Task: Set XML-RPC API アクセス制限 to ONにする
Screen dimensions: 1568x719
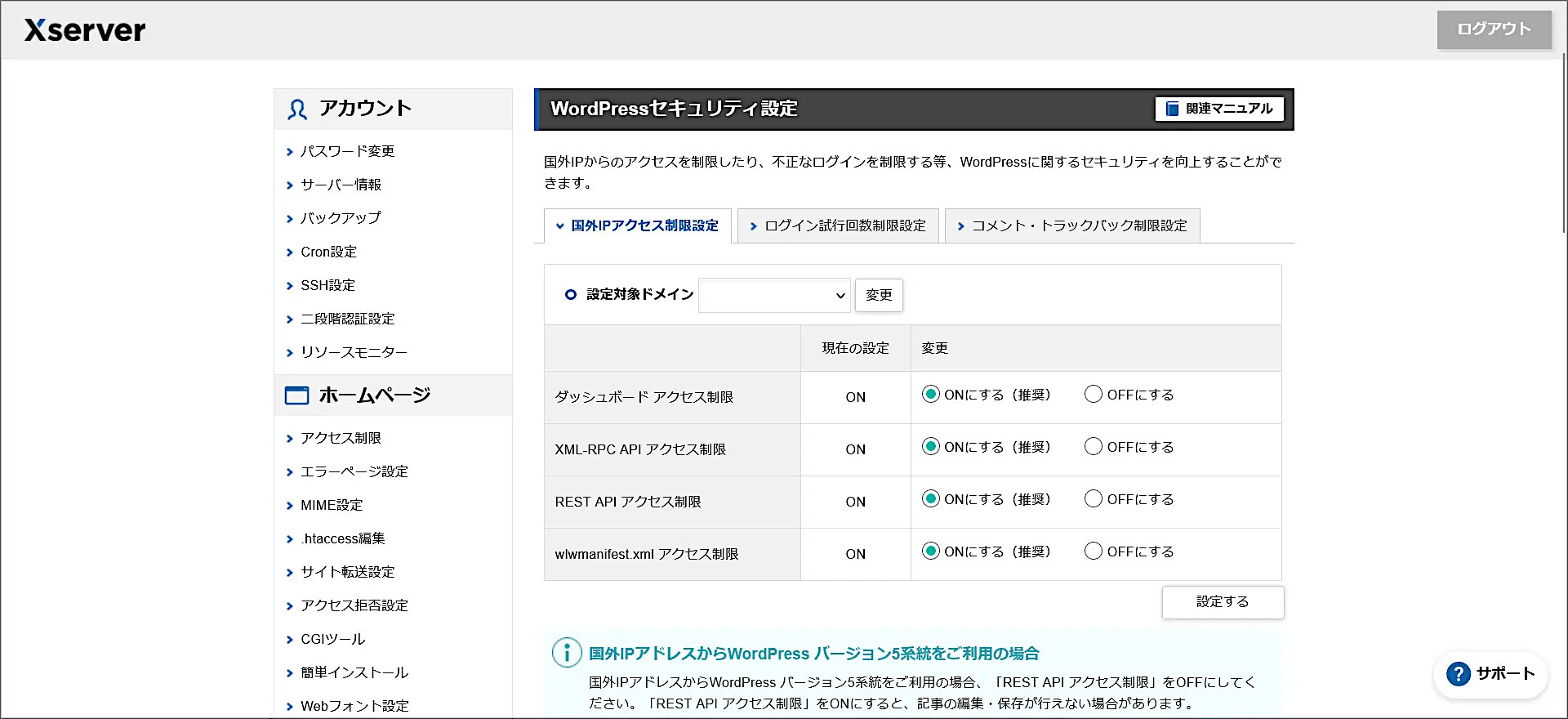Action: click(x=930, y=447)
